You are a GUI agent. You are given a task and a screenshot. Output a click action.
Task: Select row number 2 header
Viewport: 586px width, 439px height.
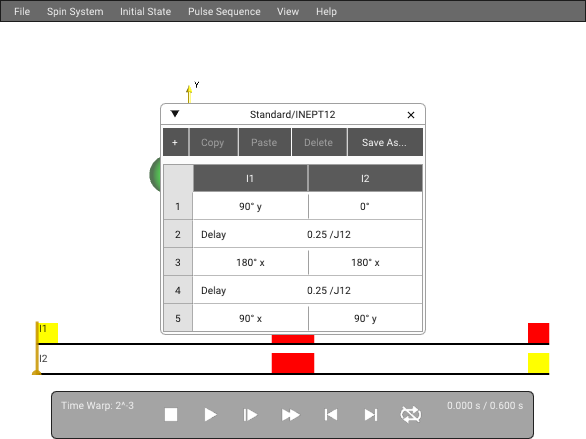178,234
